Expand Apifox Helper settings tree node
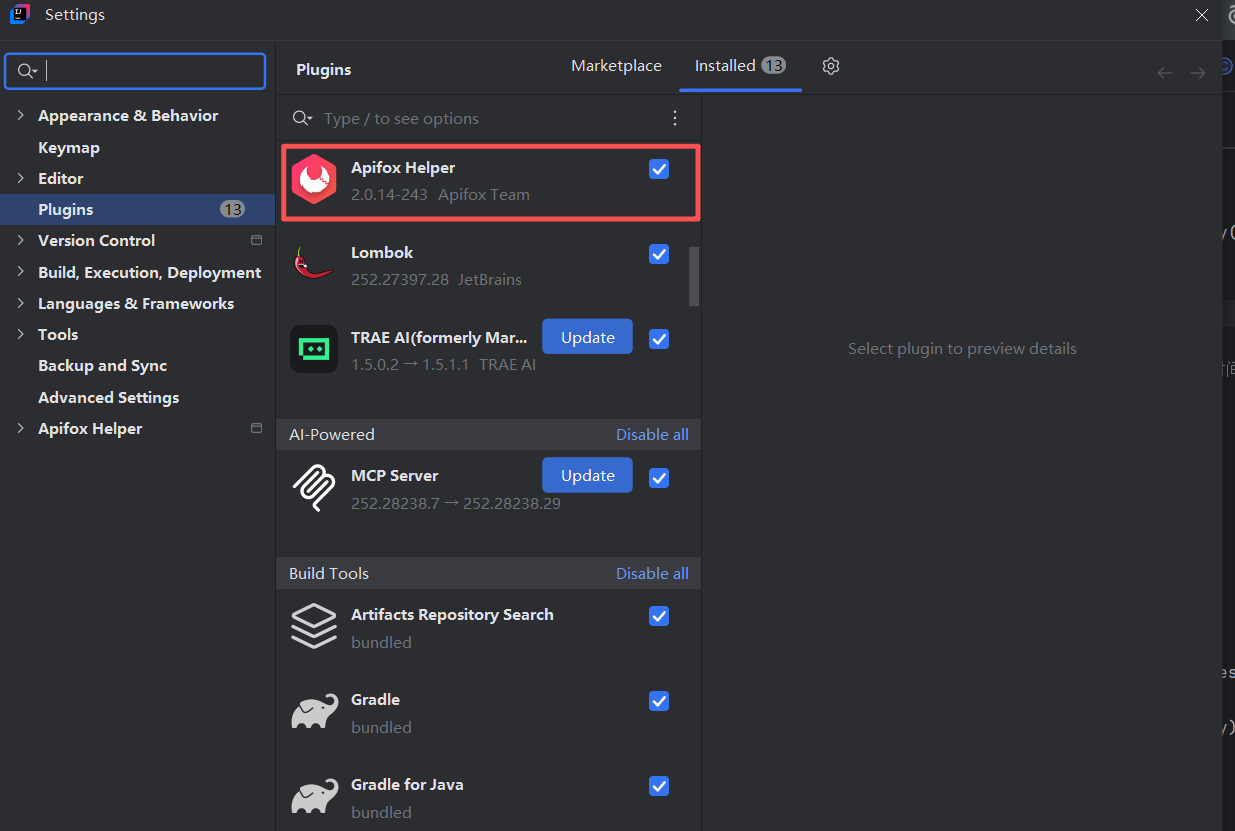 [x=20, y=428]
